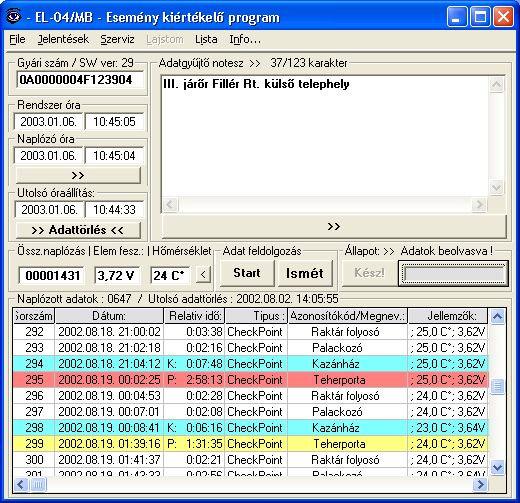The width and height of the screenshot is (520, 503).
Task: Click the Ismét button
Action: coord(305,273)
